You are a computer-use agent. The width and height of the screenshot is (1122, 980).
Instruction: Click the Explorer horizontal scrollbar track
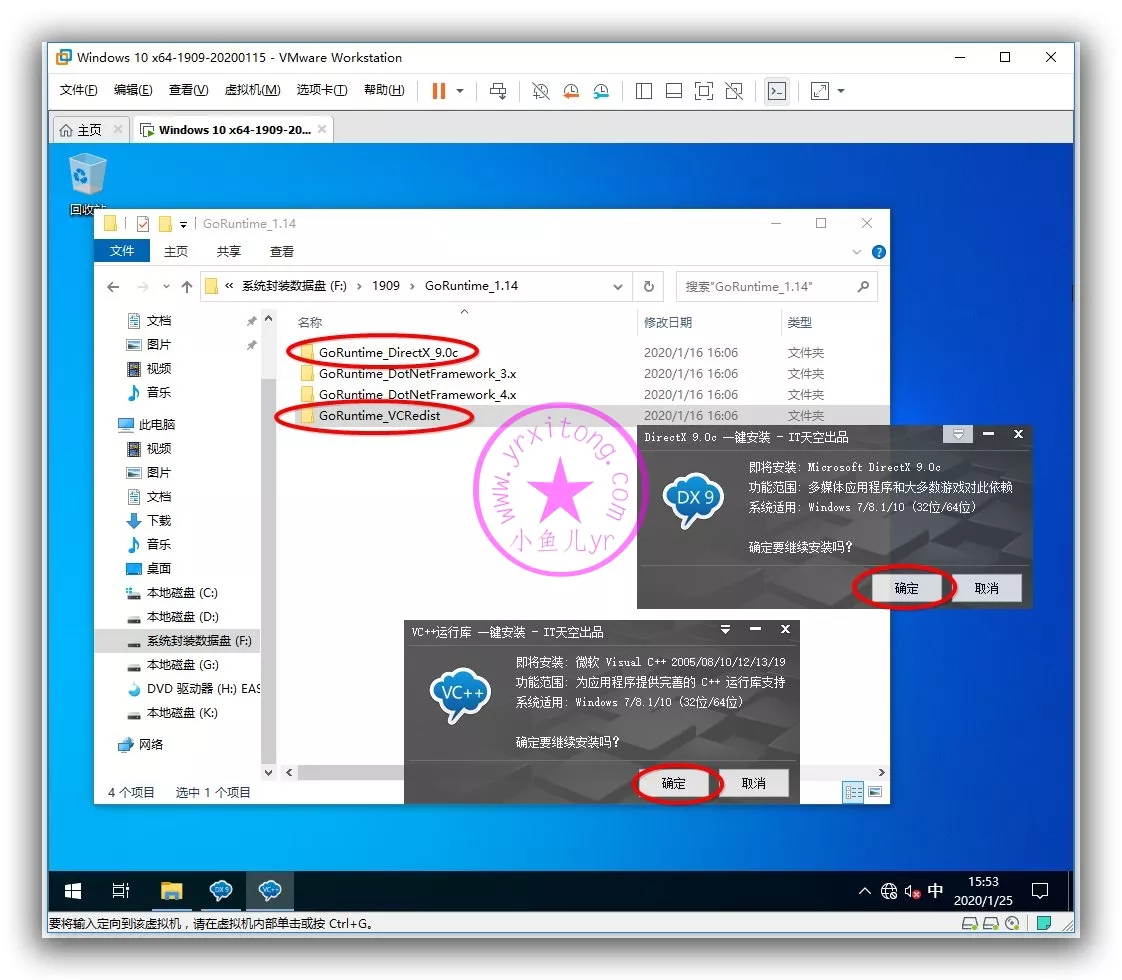(580, 773)
